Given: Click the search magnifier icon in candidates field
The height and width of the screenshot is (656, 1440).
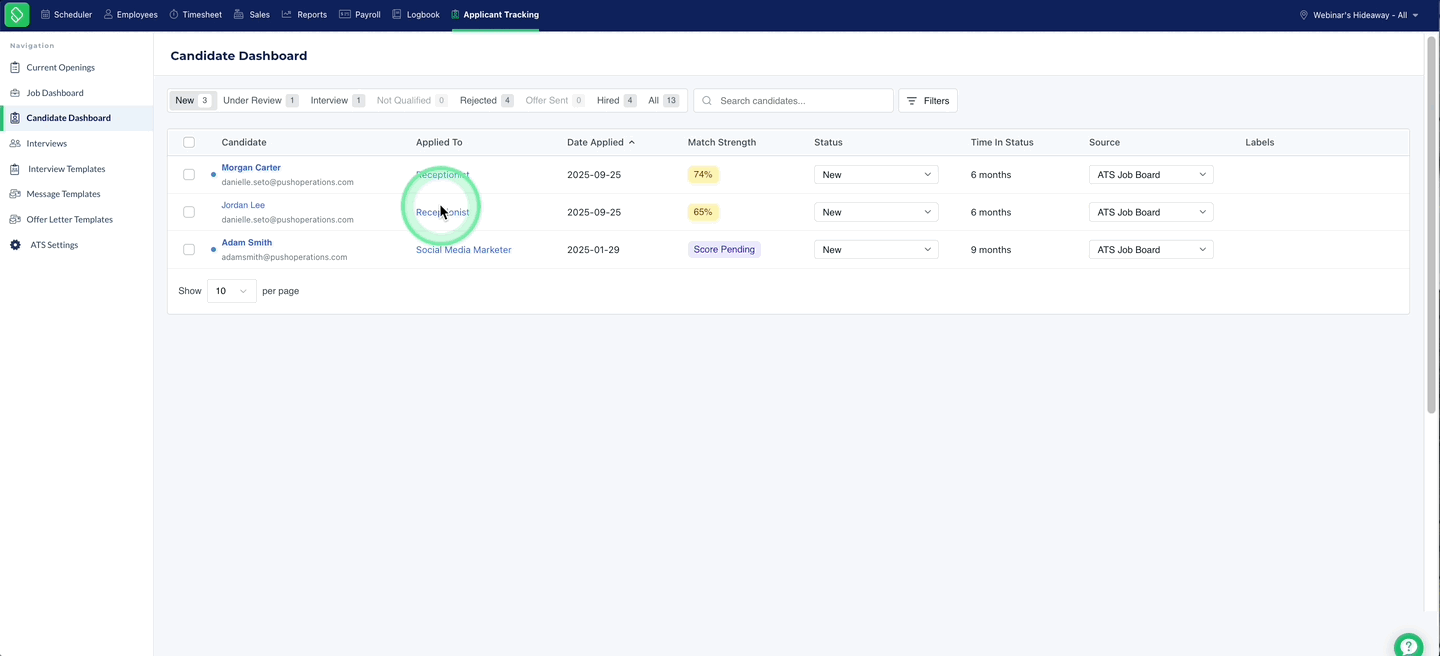Looking at the screenshot, I should (x=707, y=101).
